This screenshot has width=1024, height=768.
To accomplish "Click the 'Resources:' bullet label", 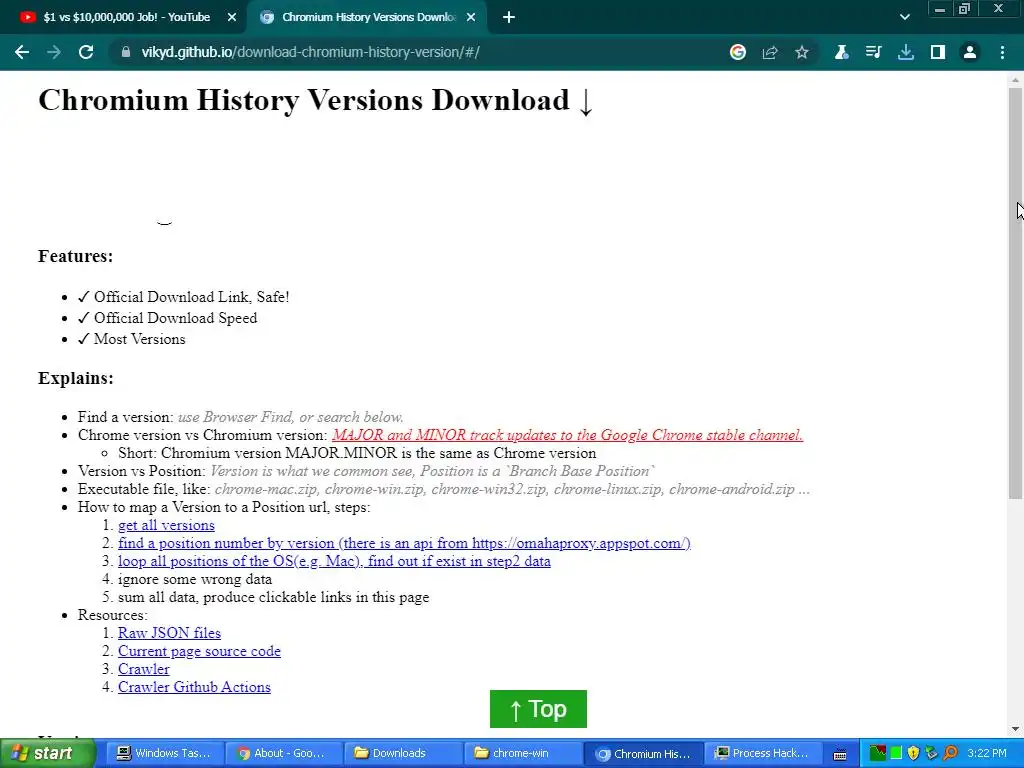I will tap(112, 615).
